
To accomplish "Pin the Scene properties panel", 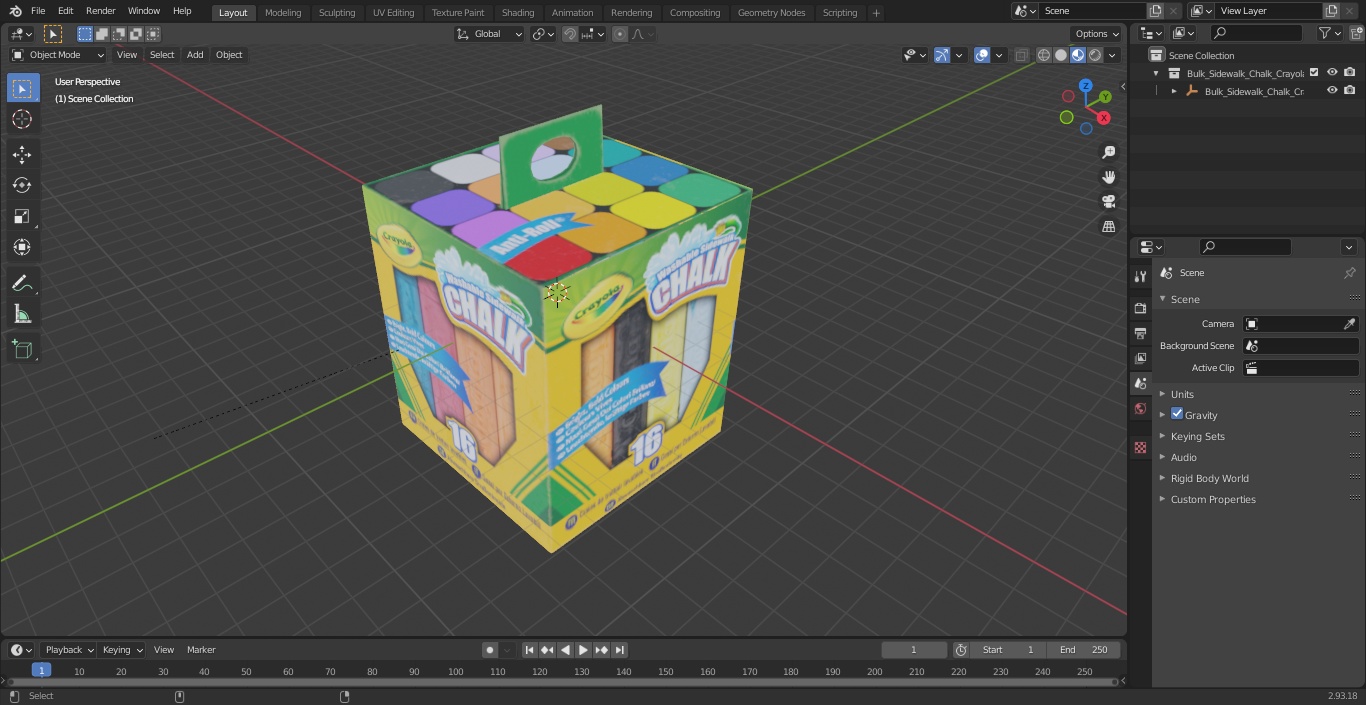I will pyautogui.click(x=1349, y=273).
